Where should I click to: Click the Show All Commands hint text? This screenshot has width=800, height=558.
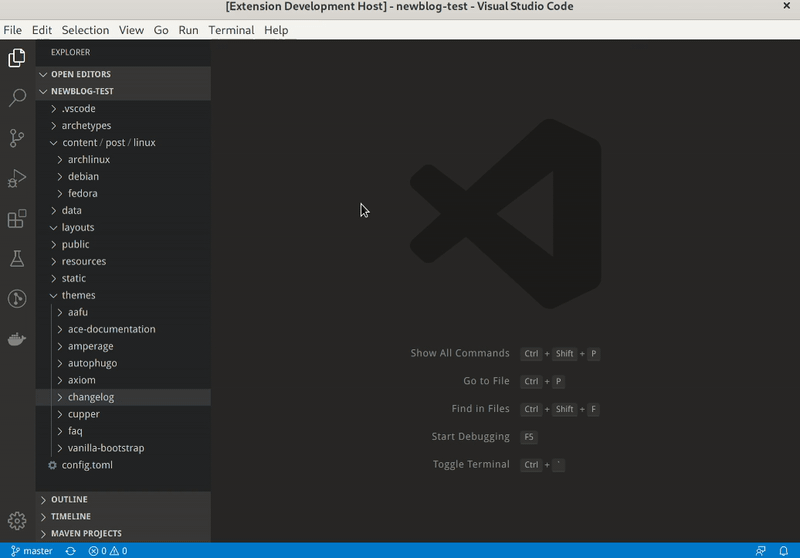pyautogui.click(x=460, y=353)
